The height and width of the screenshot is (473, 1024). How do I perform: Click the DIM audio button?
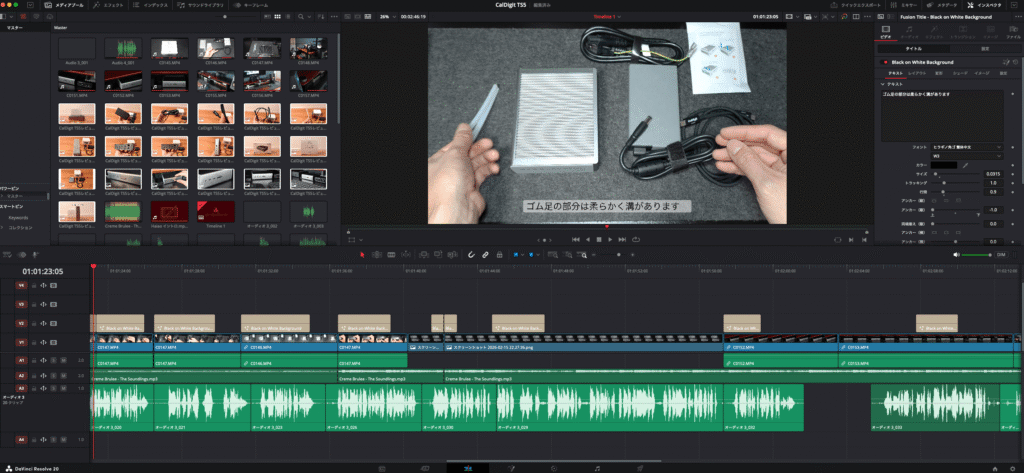point(1000,254)
